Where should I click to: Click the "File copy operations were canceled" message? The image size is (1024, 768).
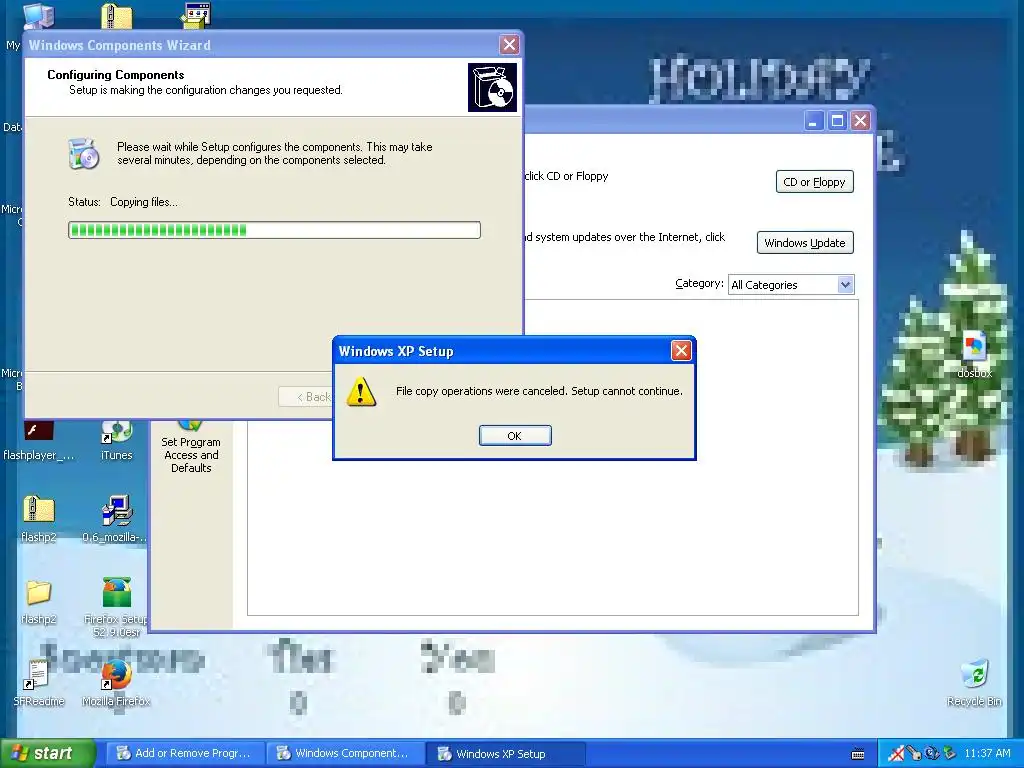pyautogui.click(x=539, y=391)
